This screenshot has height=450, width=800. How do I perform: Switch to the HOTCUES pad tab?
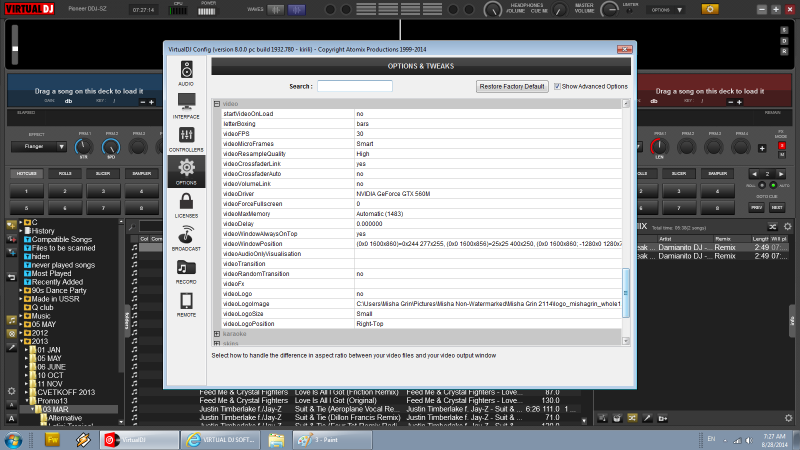(26, 173)
